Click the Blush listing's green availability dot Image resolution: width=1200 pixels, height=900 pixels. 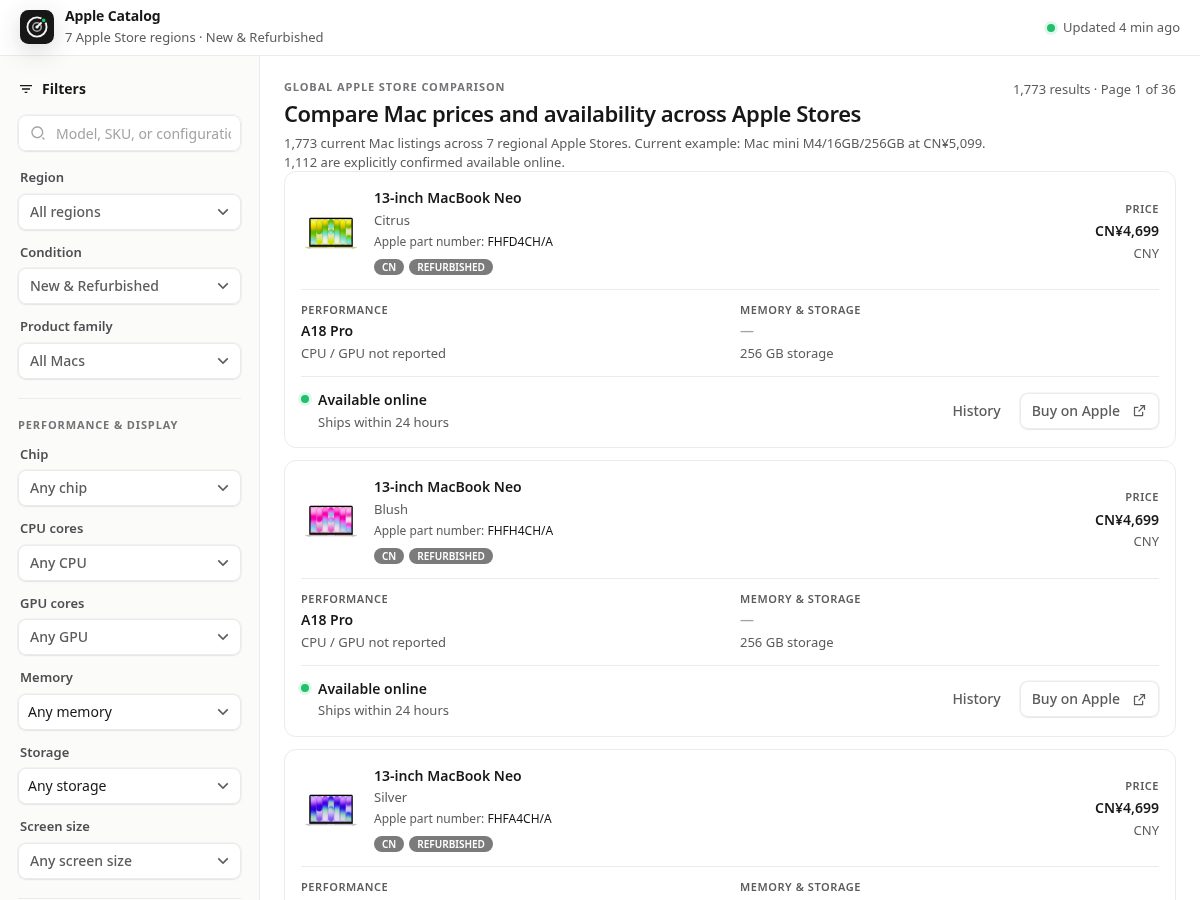click(x=305, y=688)
